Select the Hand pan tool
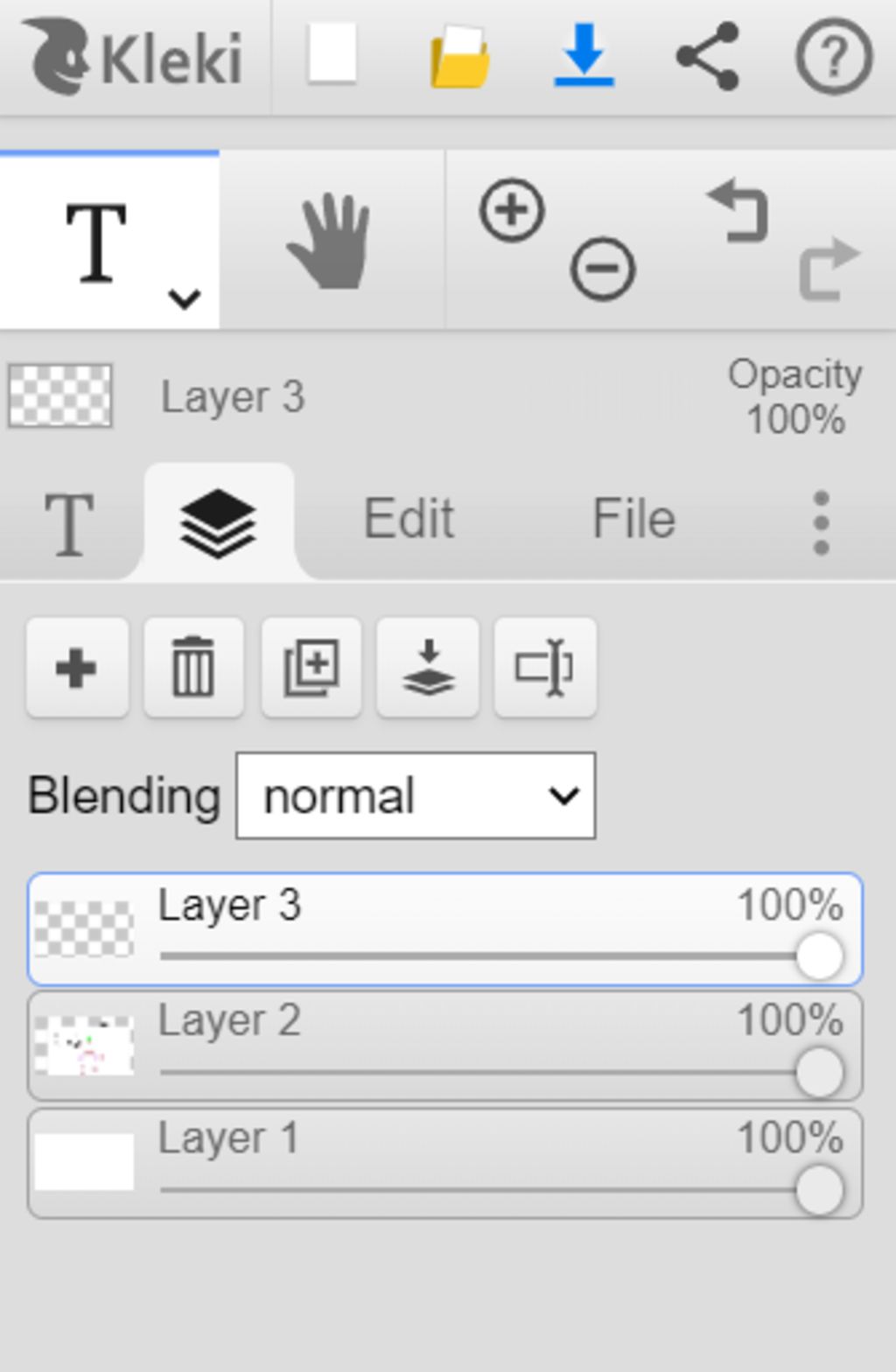Viewport: 896px width, 1372px height. tap(330, 241)
